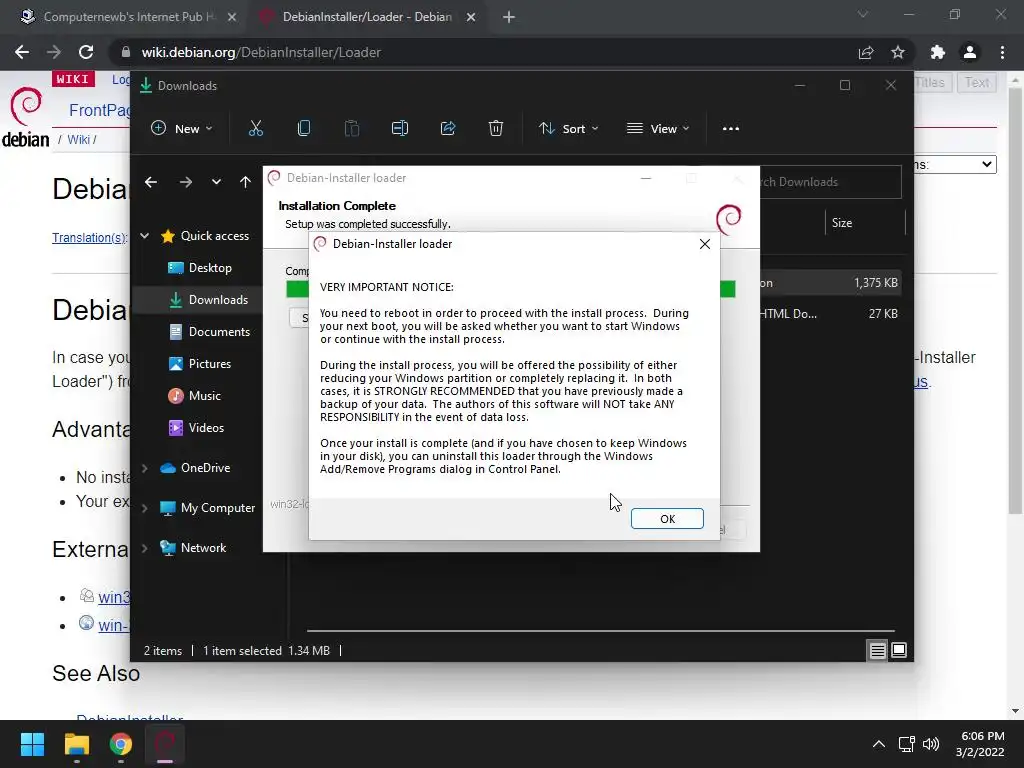Image resolution: width=1024 pixels, height=768 pixels.
Task: Click the Rename icon in Downloads toolbar
Action: coord(400,129)
